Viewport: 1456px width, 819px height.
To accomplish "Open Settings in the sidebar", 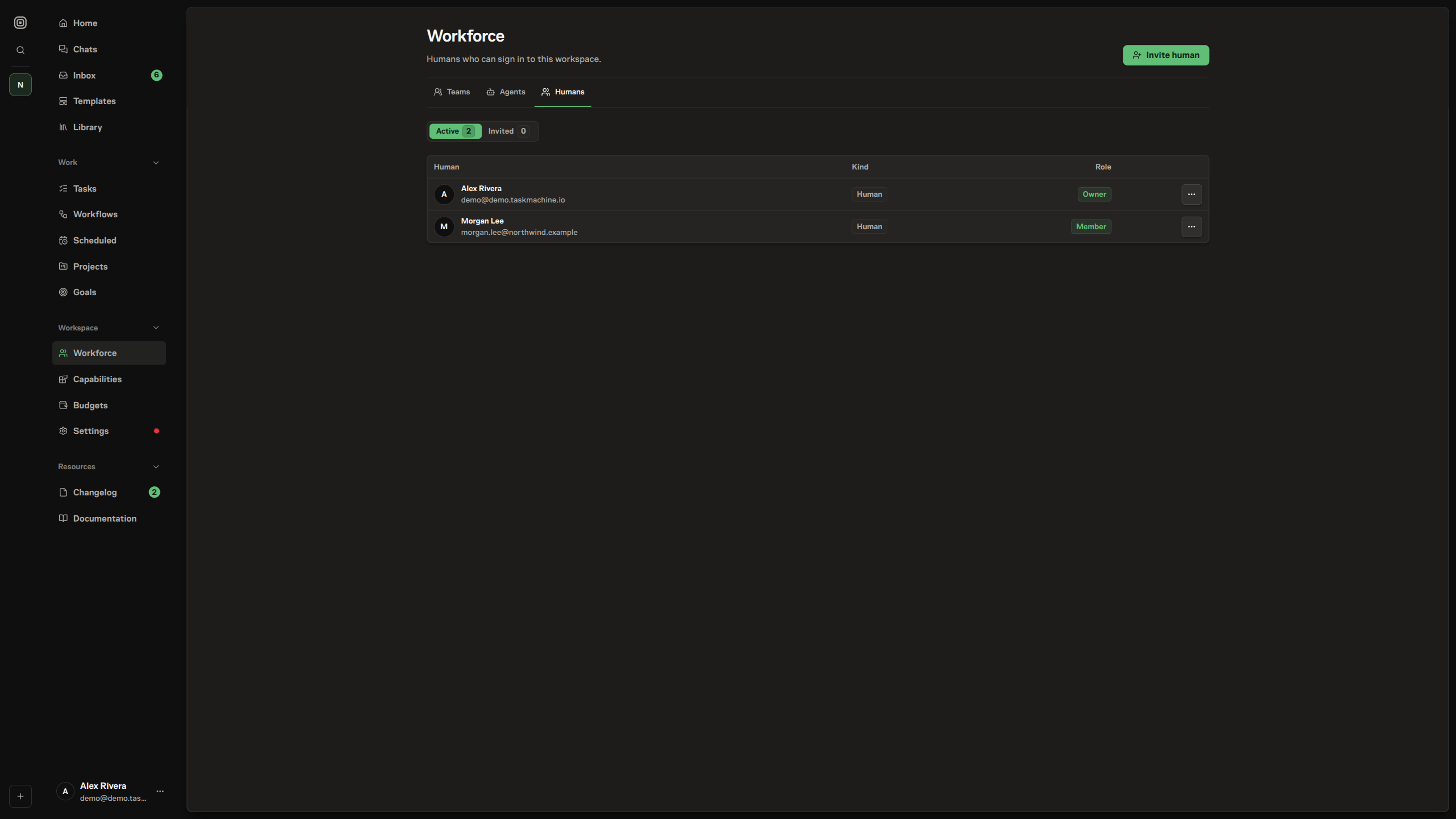I will point(109,431).
